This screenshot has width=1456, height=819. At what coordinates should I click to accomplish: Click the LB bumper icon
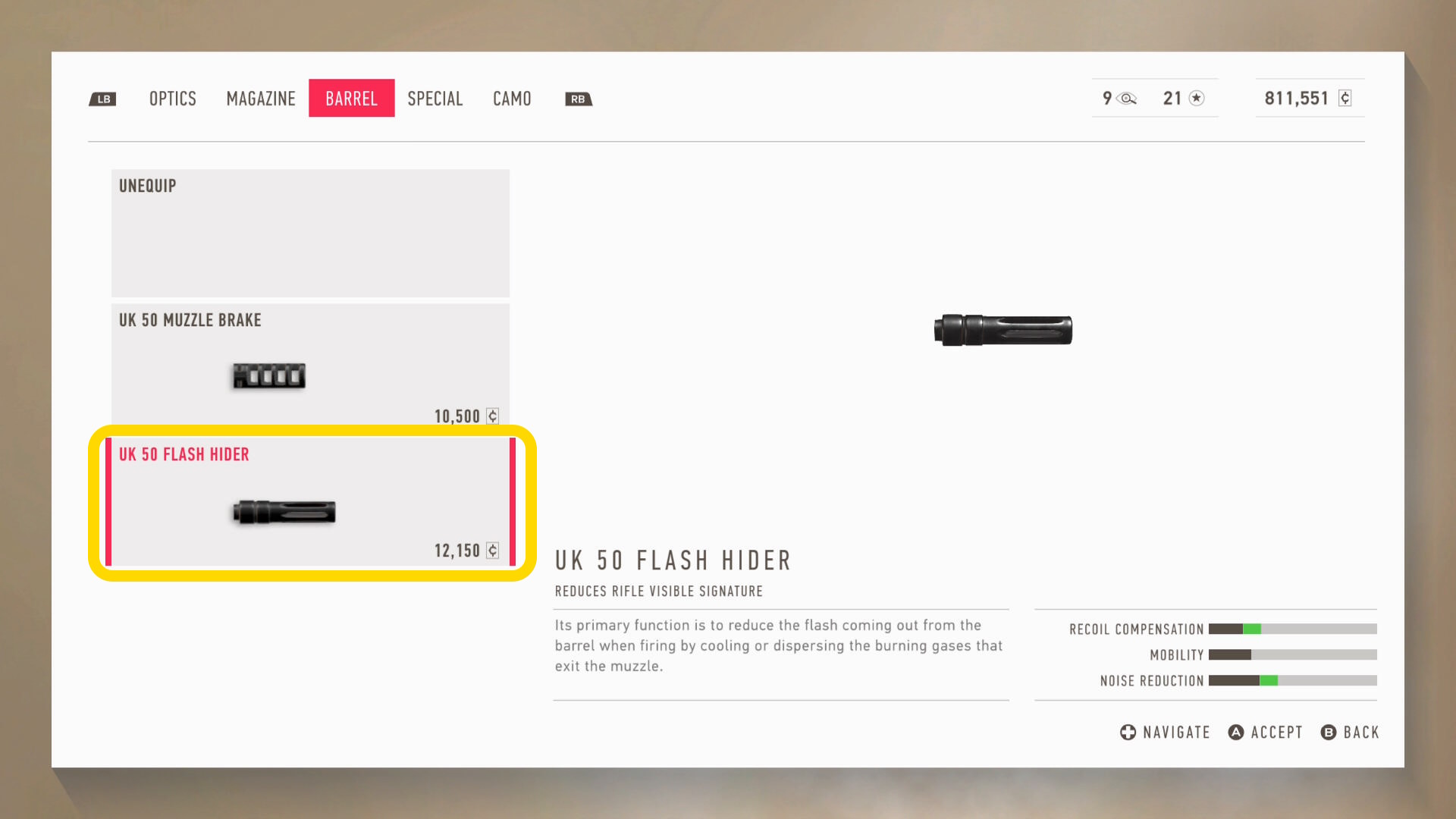pyautogui.click(x=102, y=99)
